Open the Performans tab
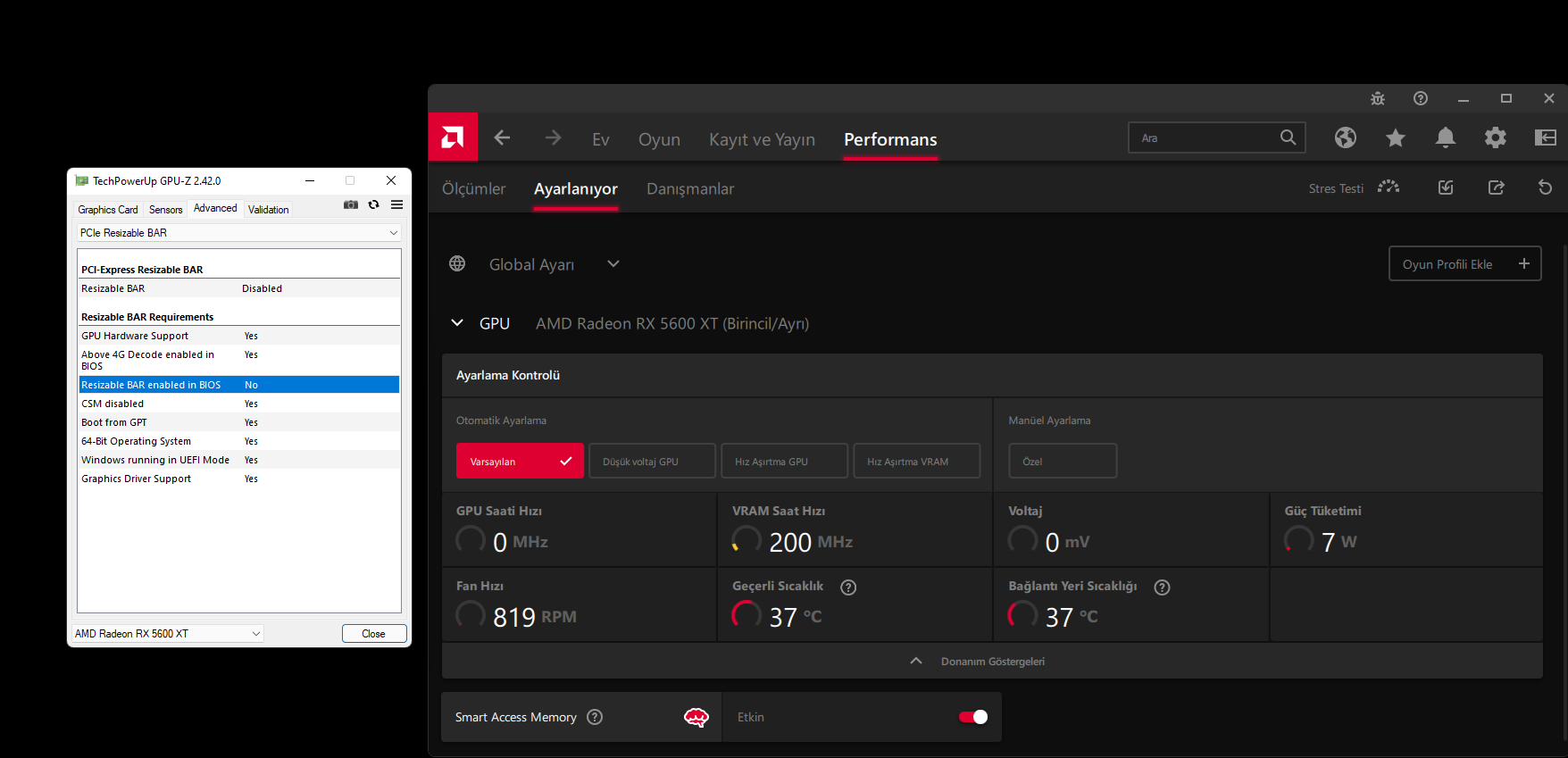The width and height of the screenshot is (1568, 758). click(890, 140)
